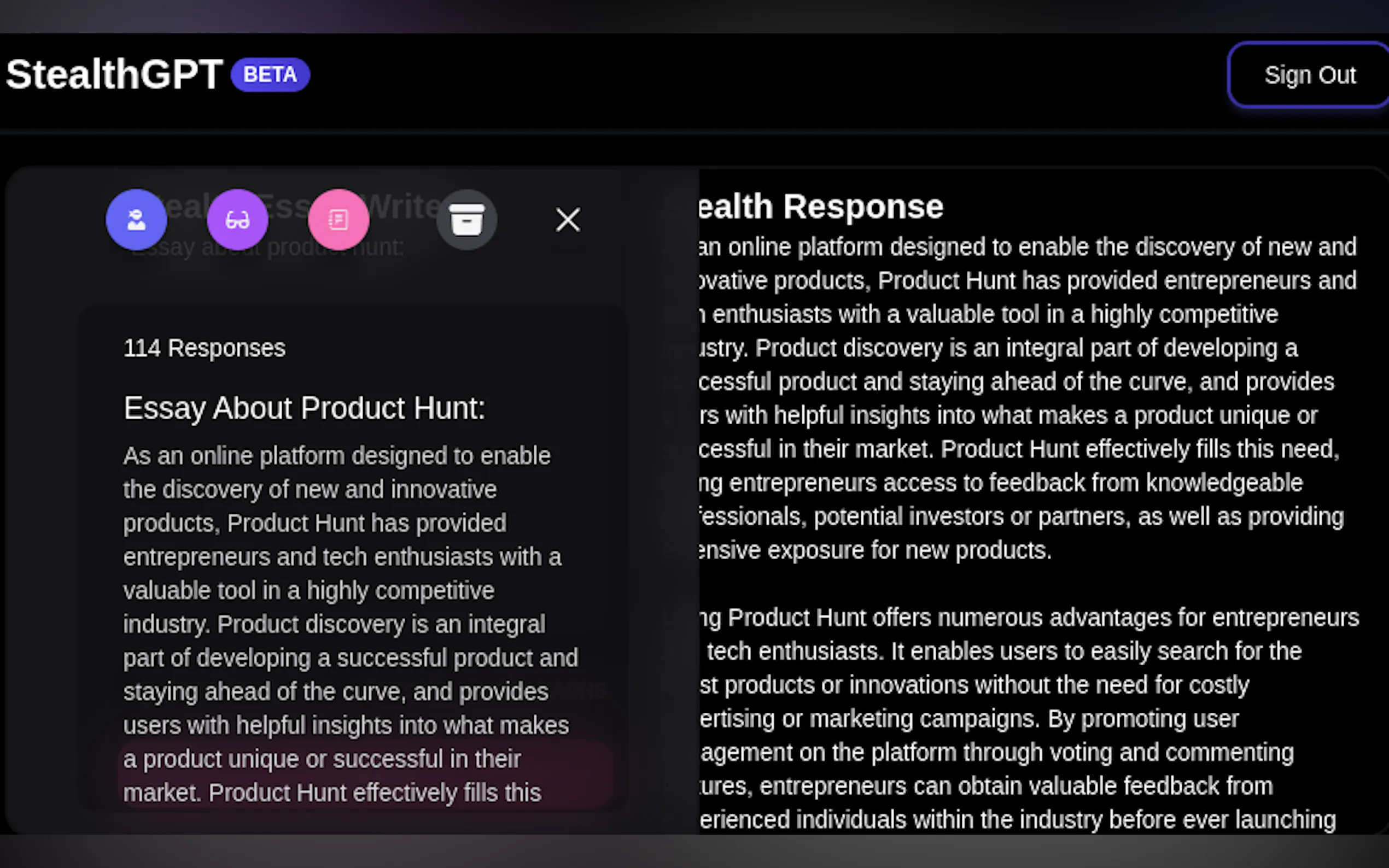The height and width of the screenshot is (868, 1389).
Task: Open the Essay About Product Hunt entry
Action: coord(305,408)
